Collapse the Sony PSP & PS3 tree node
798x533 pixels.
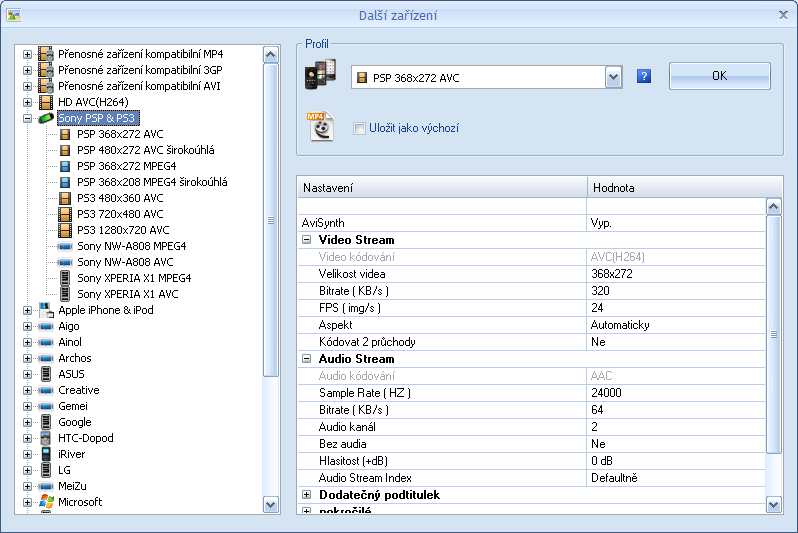27,118
